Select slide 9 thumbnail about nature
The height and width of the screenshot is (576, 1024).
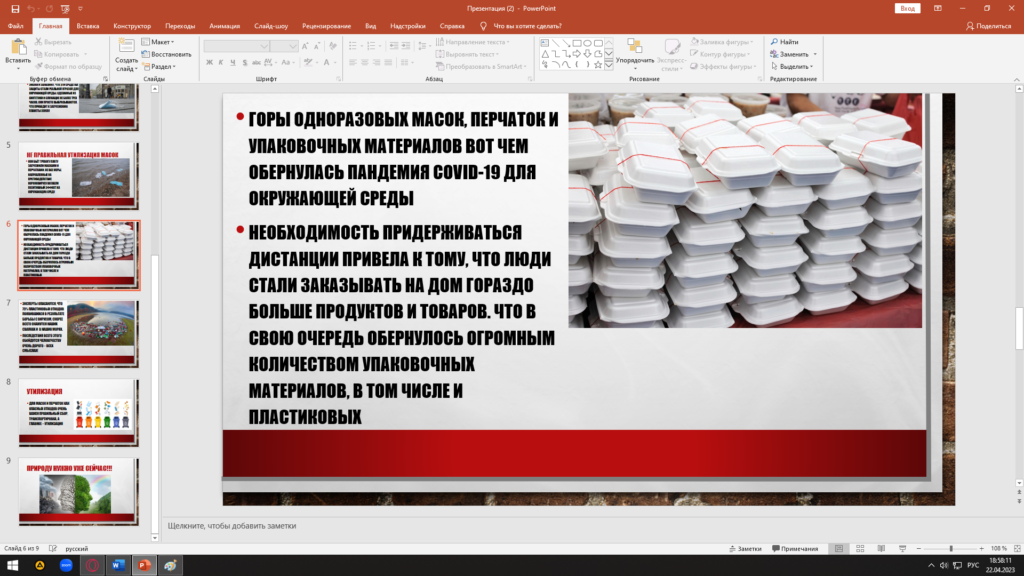click(x=78, y=492)
